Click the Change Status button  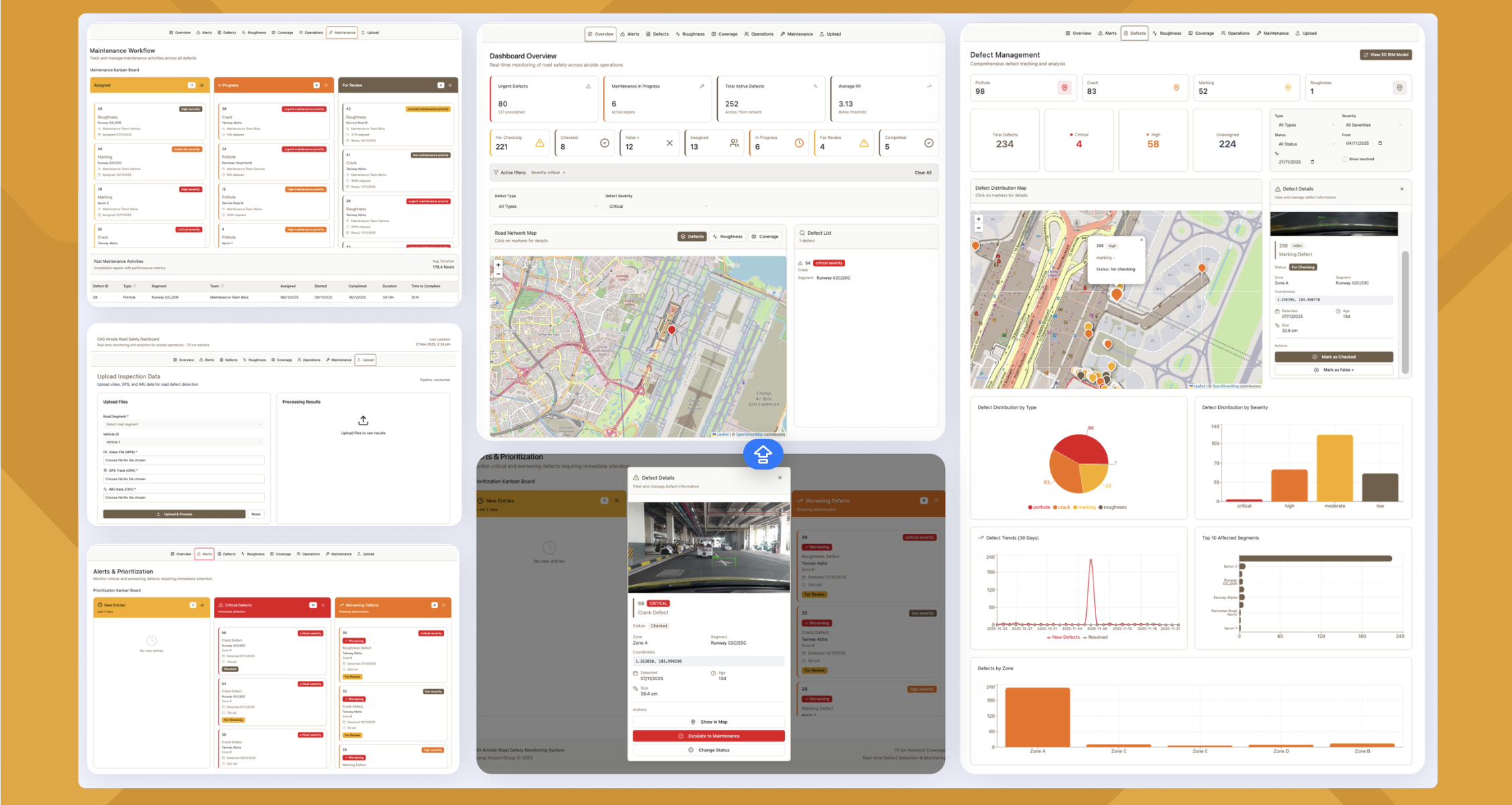[708, 750]
